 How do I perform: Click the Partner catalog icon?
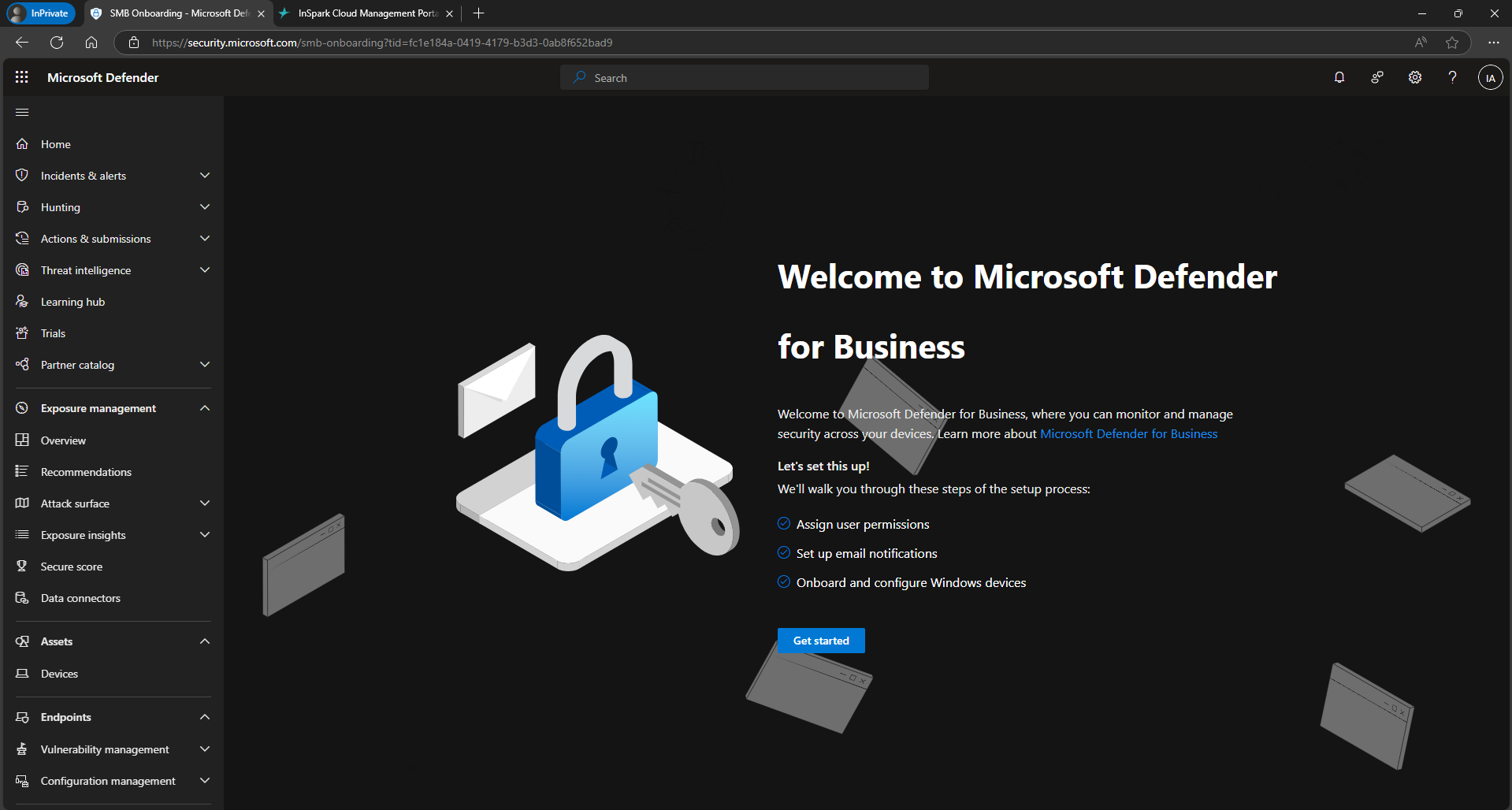[x=22, y=364]
